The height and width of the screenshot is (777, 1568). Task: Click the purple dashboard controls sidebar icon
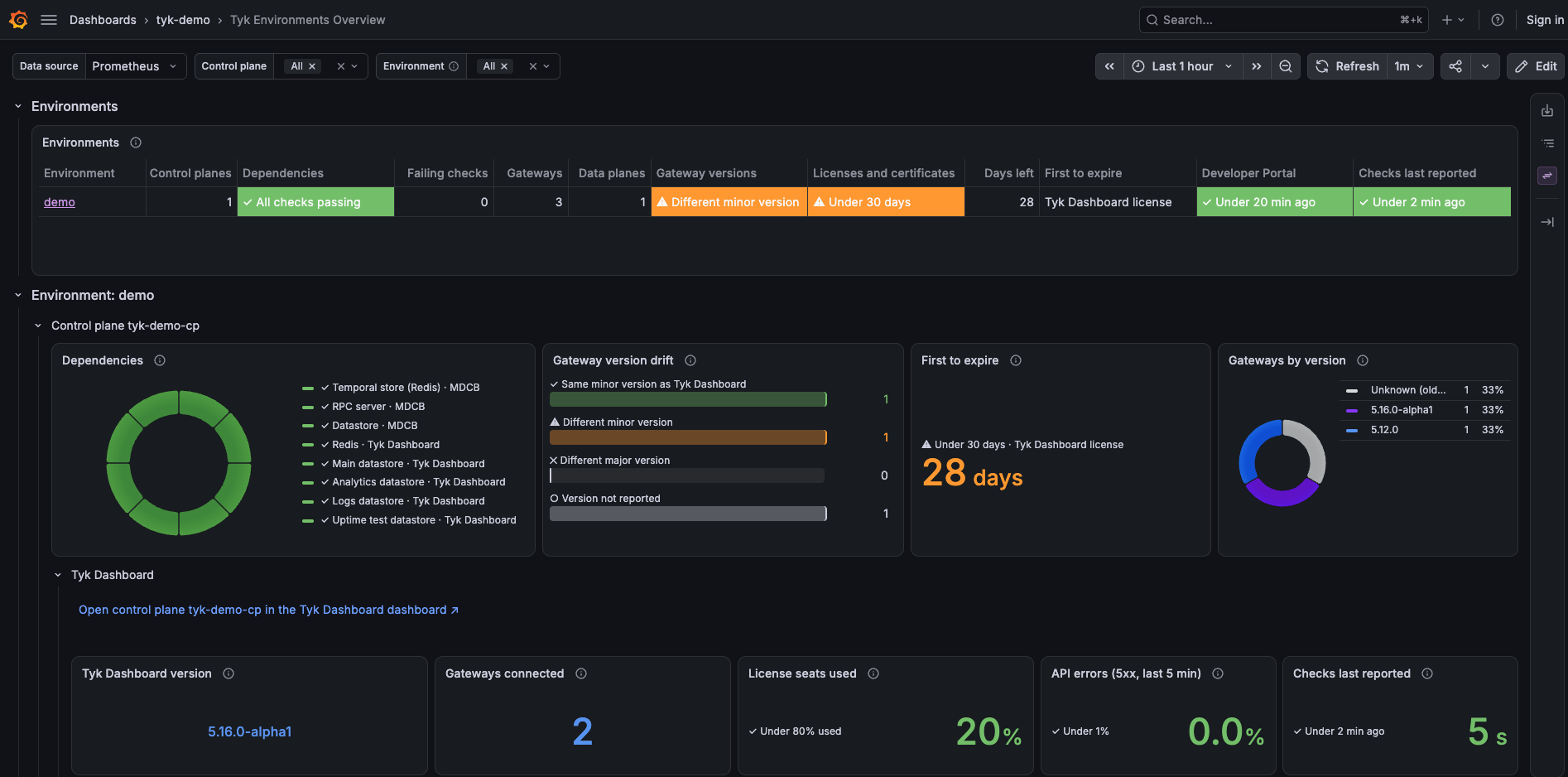click(1547, 176)
